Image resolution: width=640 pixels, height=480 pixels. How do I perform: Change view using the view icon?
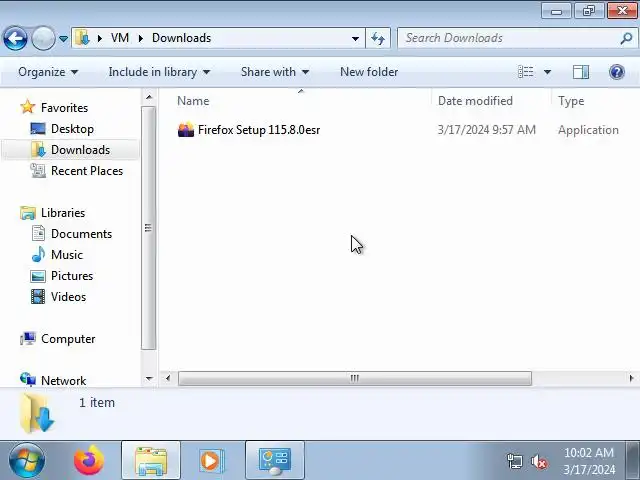(525, 72)
